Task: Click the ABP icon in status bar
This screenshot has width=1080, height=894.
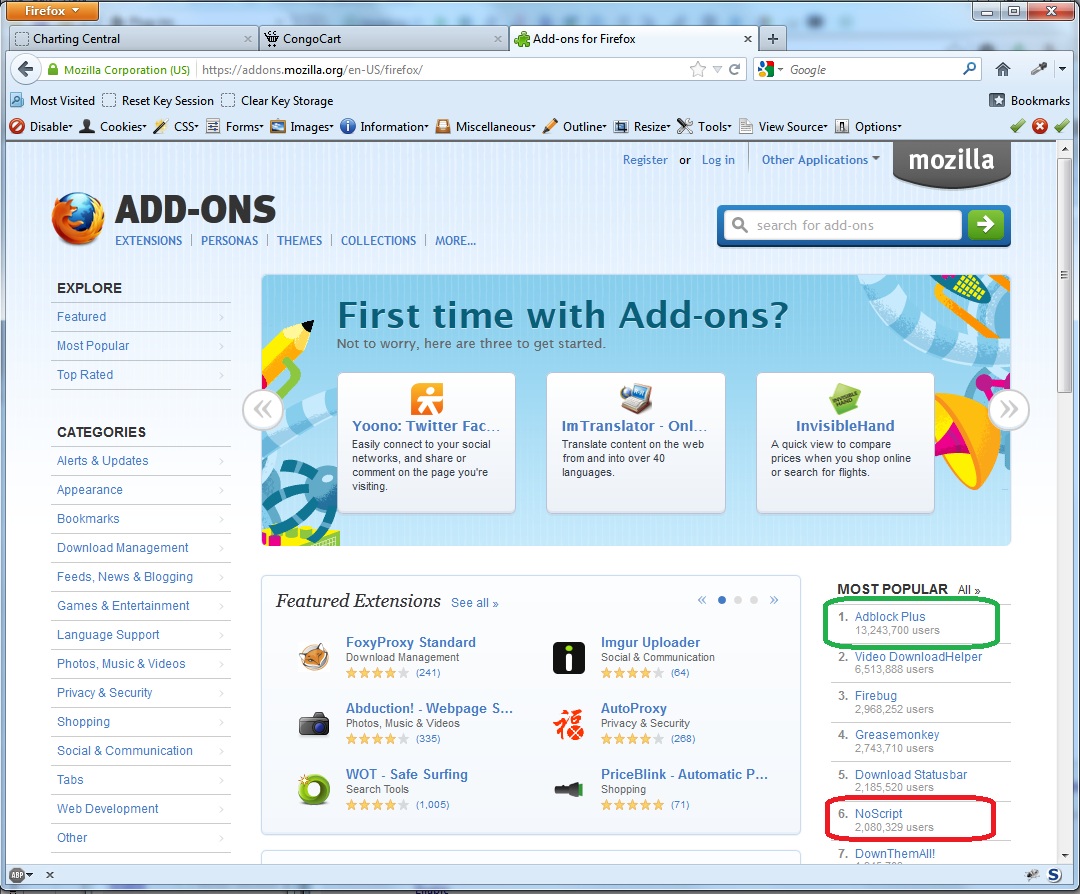Action: point(17,875)
